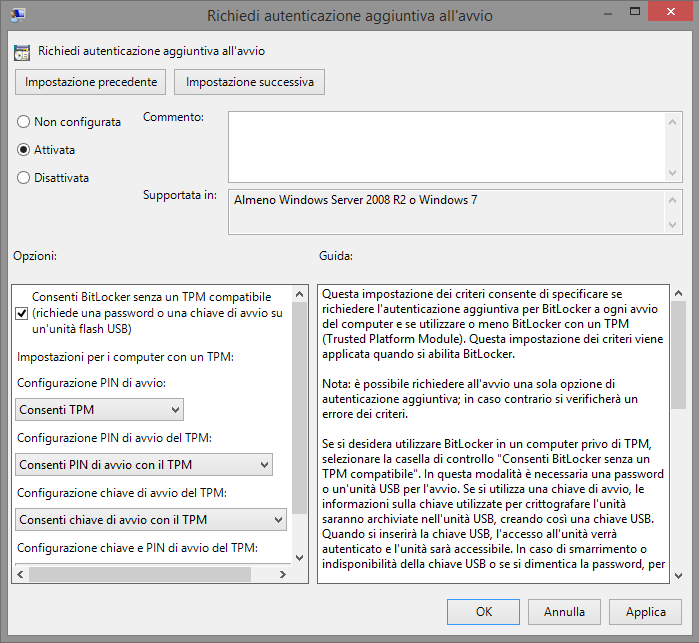The width and height of the screenshot is (699, 643).
Task: Apply changes with the Applica button
Action: click(x=646, y=612)
